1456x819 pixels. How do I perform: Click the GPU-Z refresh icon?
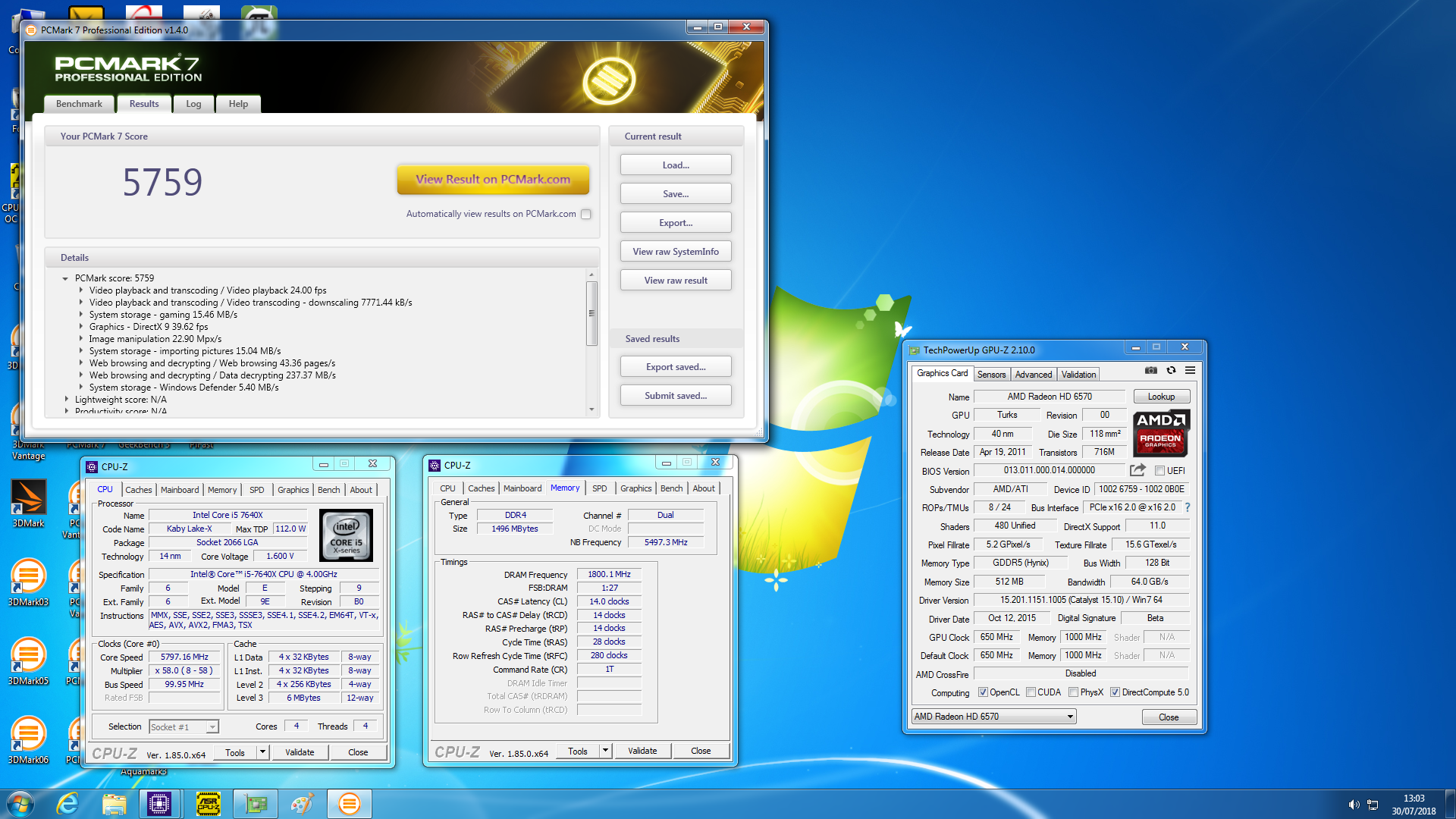click(x=1171, y=371)
